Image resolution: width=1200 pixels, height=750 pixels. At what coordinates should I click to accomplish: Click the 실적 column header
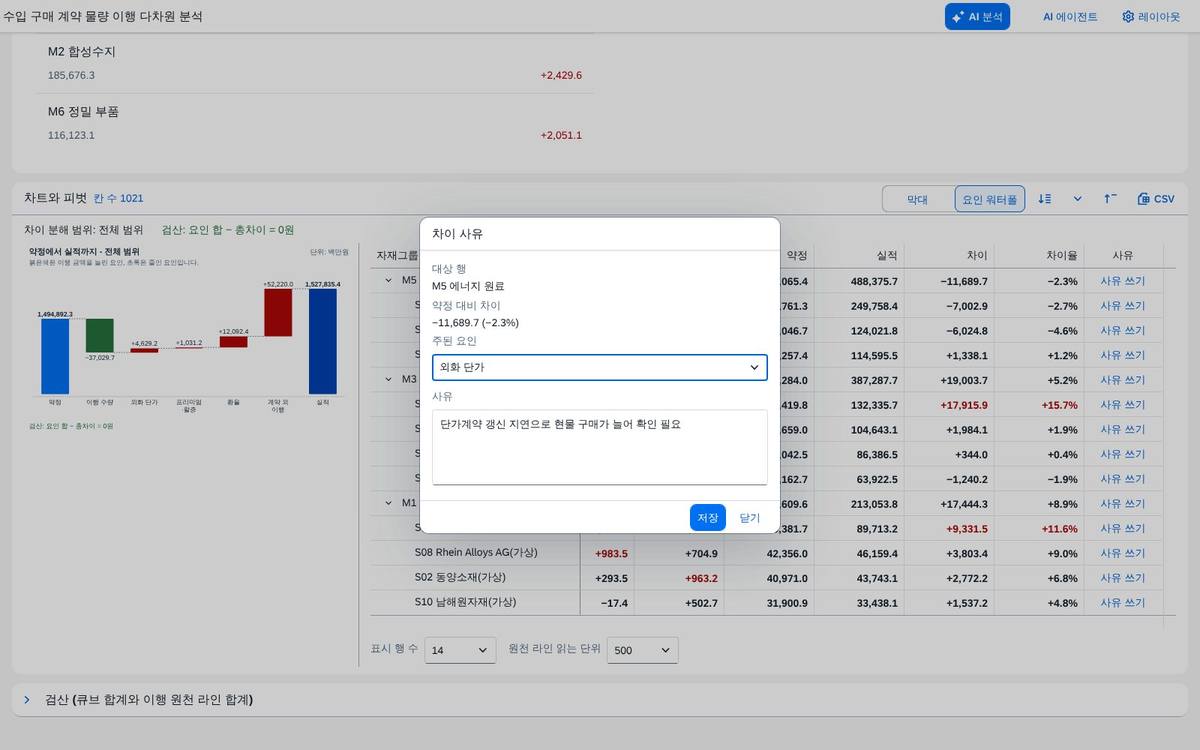[887, 255]
